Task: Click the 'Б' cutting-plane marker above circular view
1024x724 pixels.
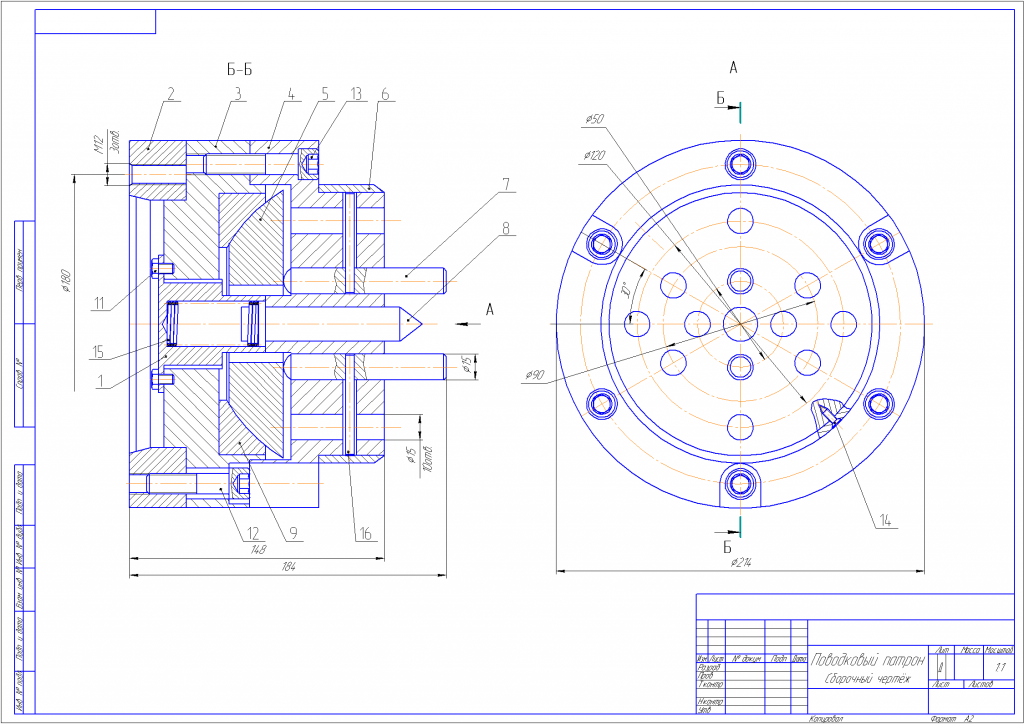Action: click(720, 98)
